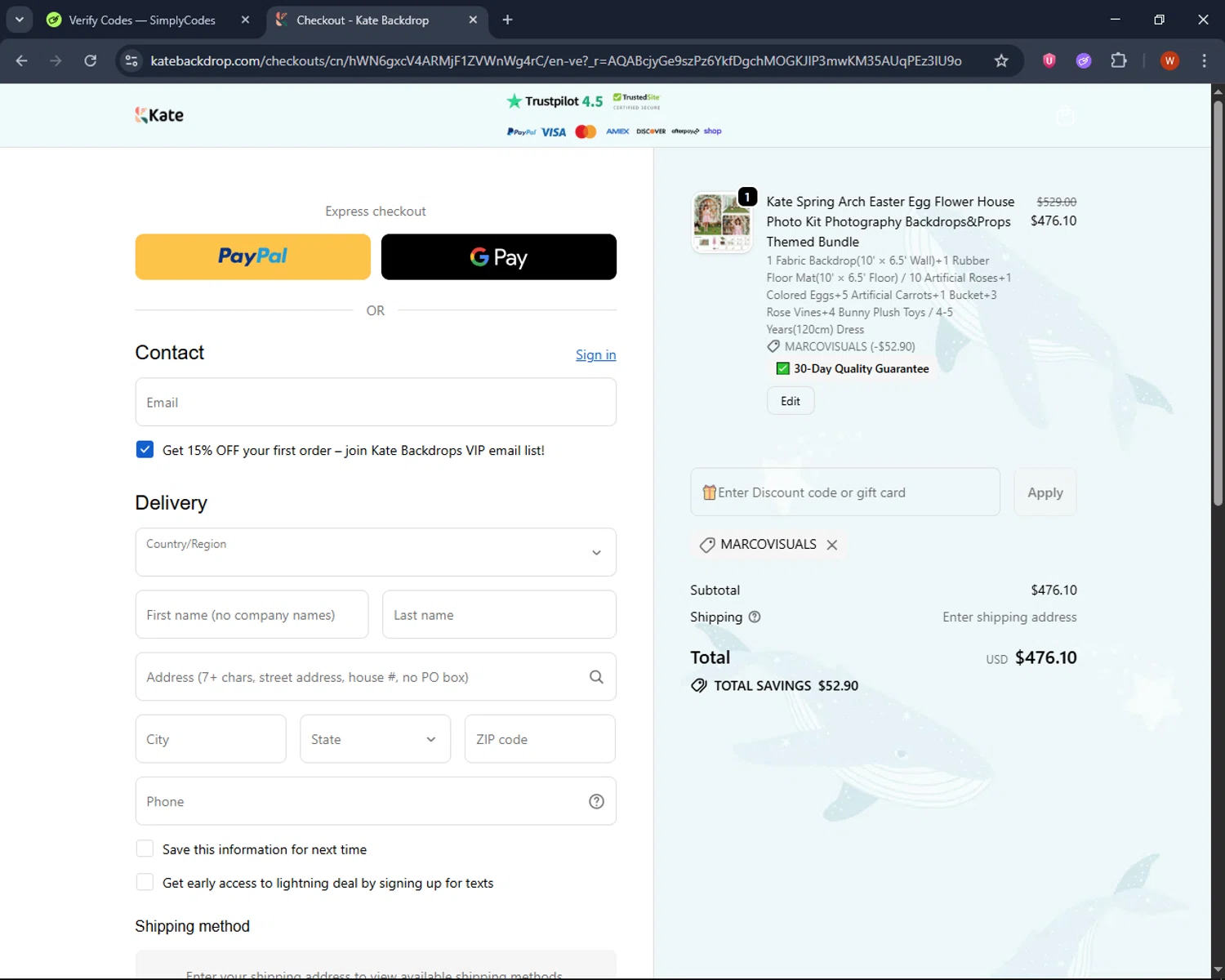
Task: Click the product title Kate Spring Arch Easter
Action: tap(890, 221)
